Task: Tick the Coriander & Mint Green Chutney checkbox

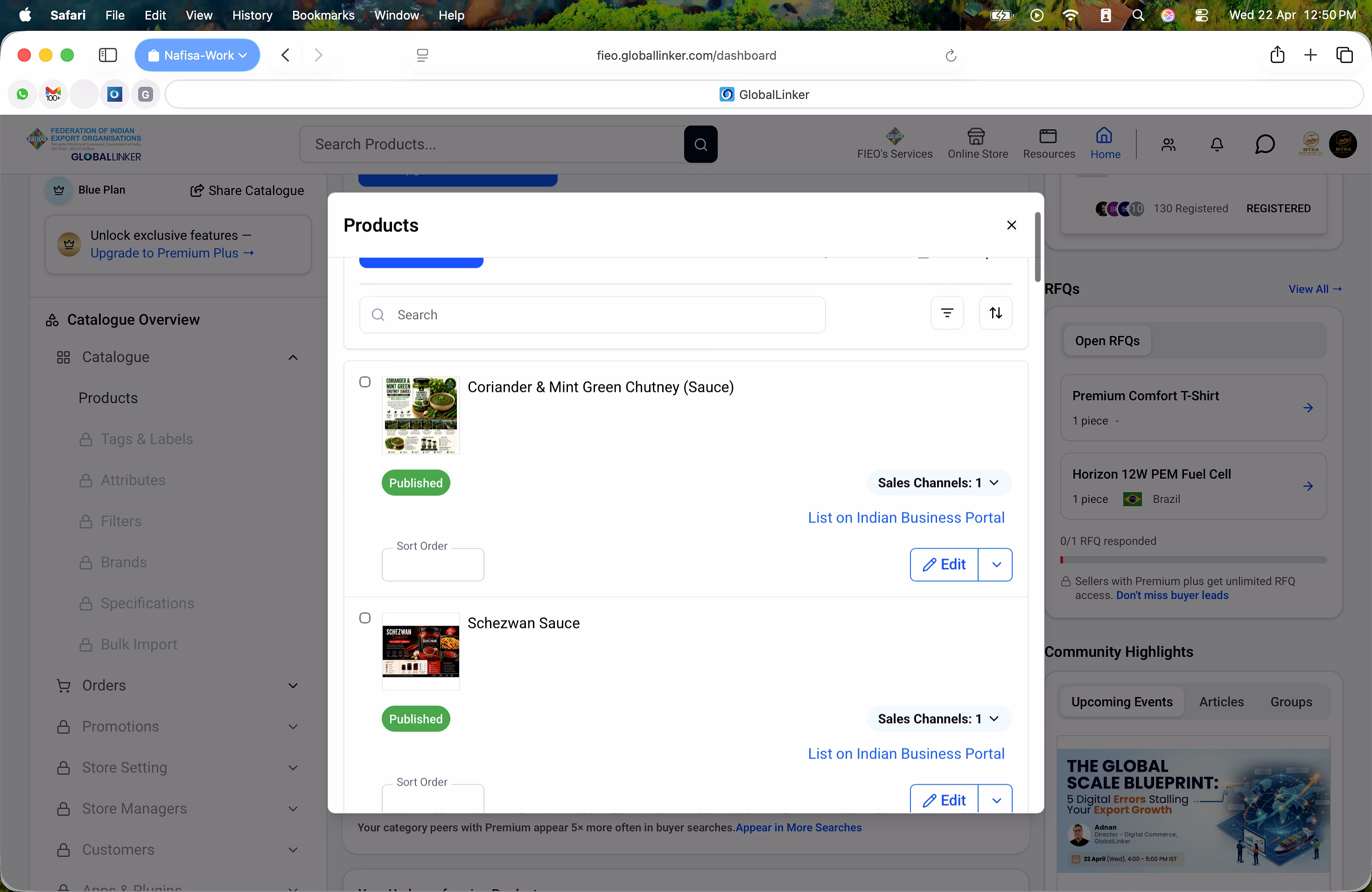Action: (365, 382)
